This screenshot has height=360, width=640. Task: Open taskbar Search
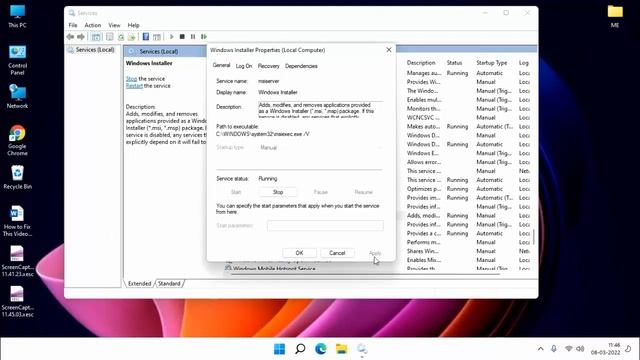[x=300, y=349]
